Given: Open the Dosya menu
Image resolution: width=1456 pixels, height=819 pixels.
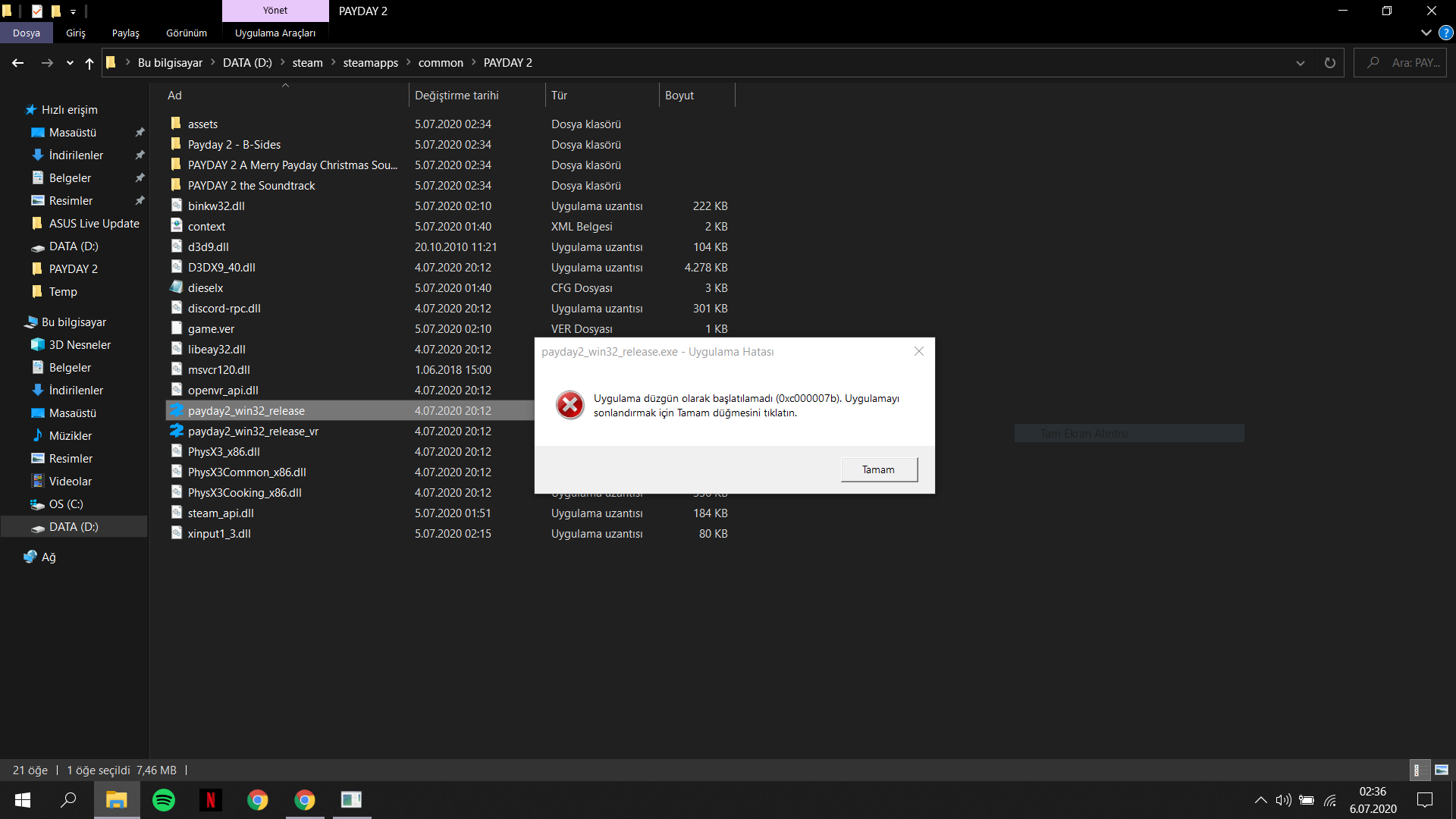Looking at the screenshot, I should click(27, 33).
